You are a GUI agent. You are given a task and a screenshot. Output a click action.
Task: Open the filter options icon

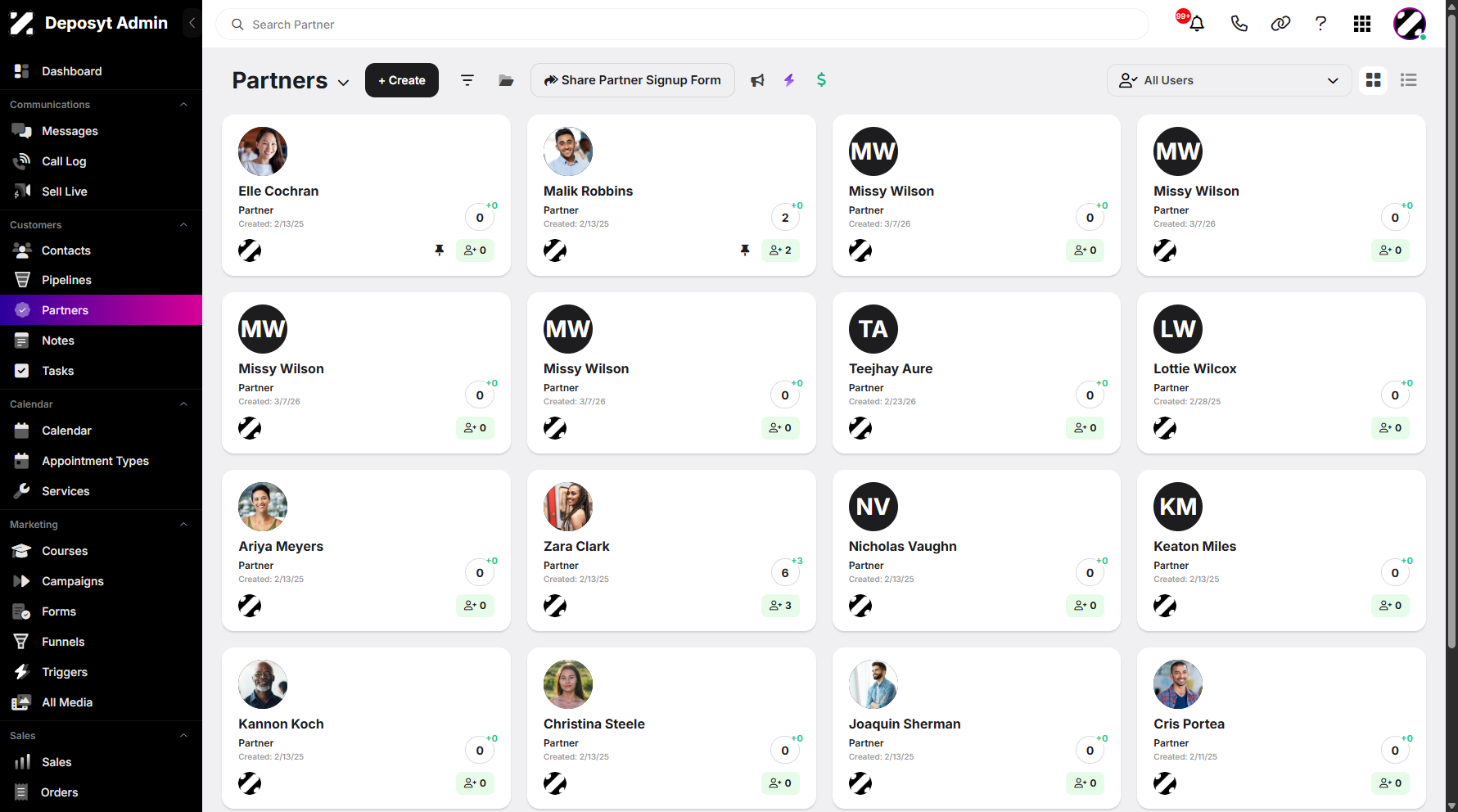point(467,80)
